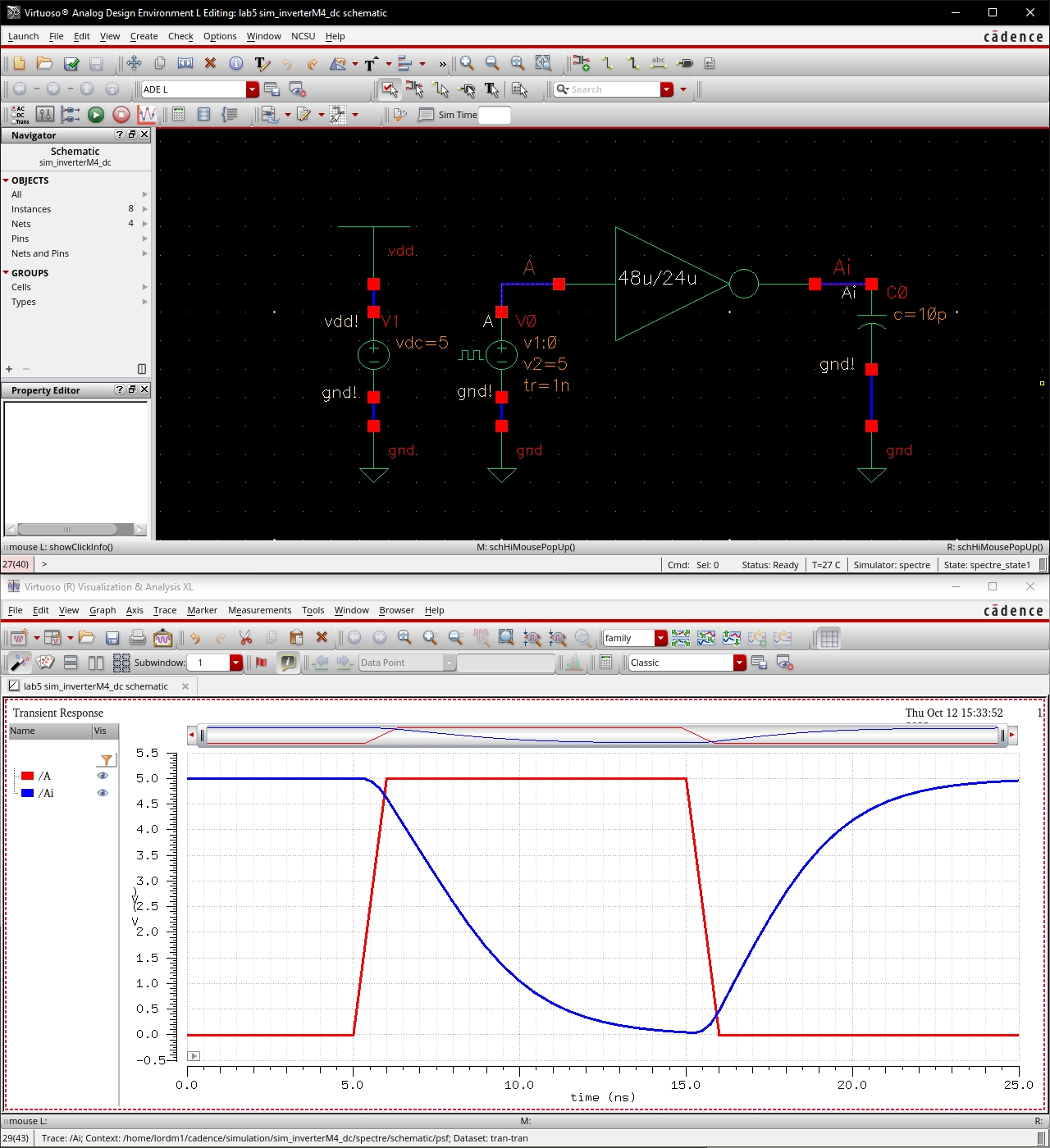This screenshot has height=1148, width=1050.
Task: Click the scissors cut icon in waveform toolbar
Action: click(x=245, y=638)
